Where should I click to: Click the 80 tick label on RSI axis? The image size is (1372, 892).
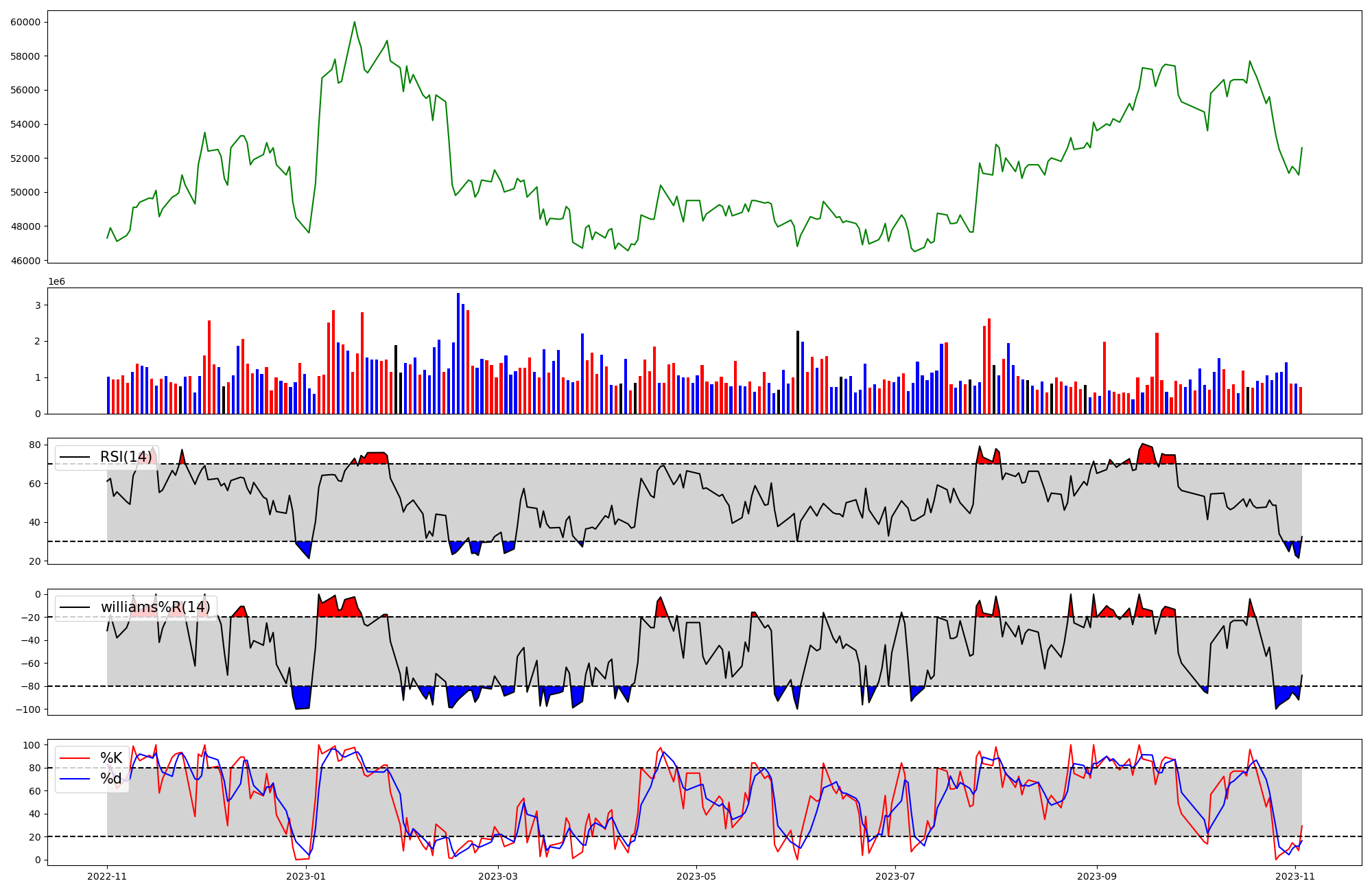34,445
